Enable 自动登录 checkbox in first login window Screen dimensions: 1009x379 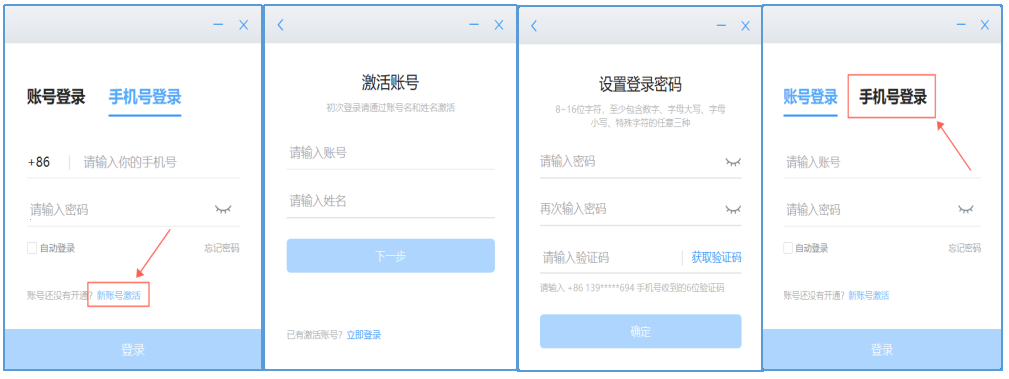point(32,248)
